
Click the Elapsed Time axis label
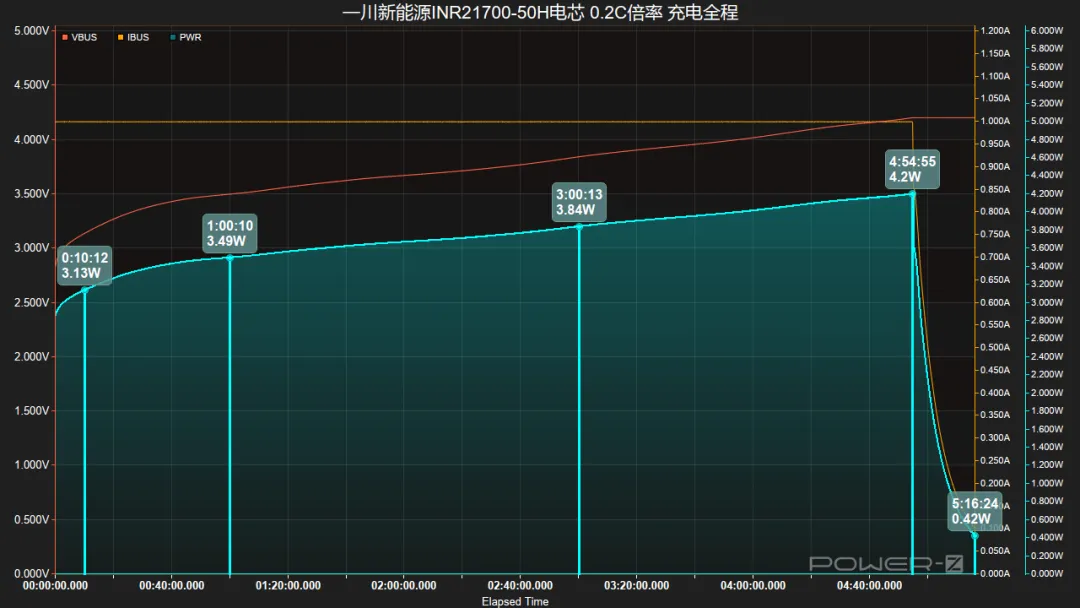515,602
